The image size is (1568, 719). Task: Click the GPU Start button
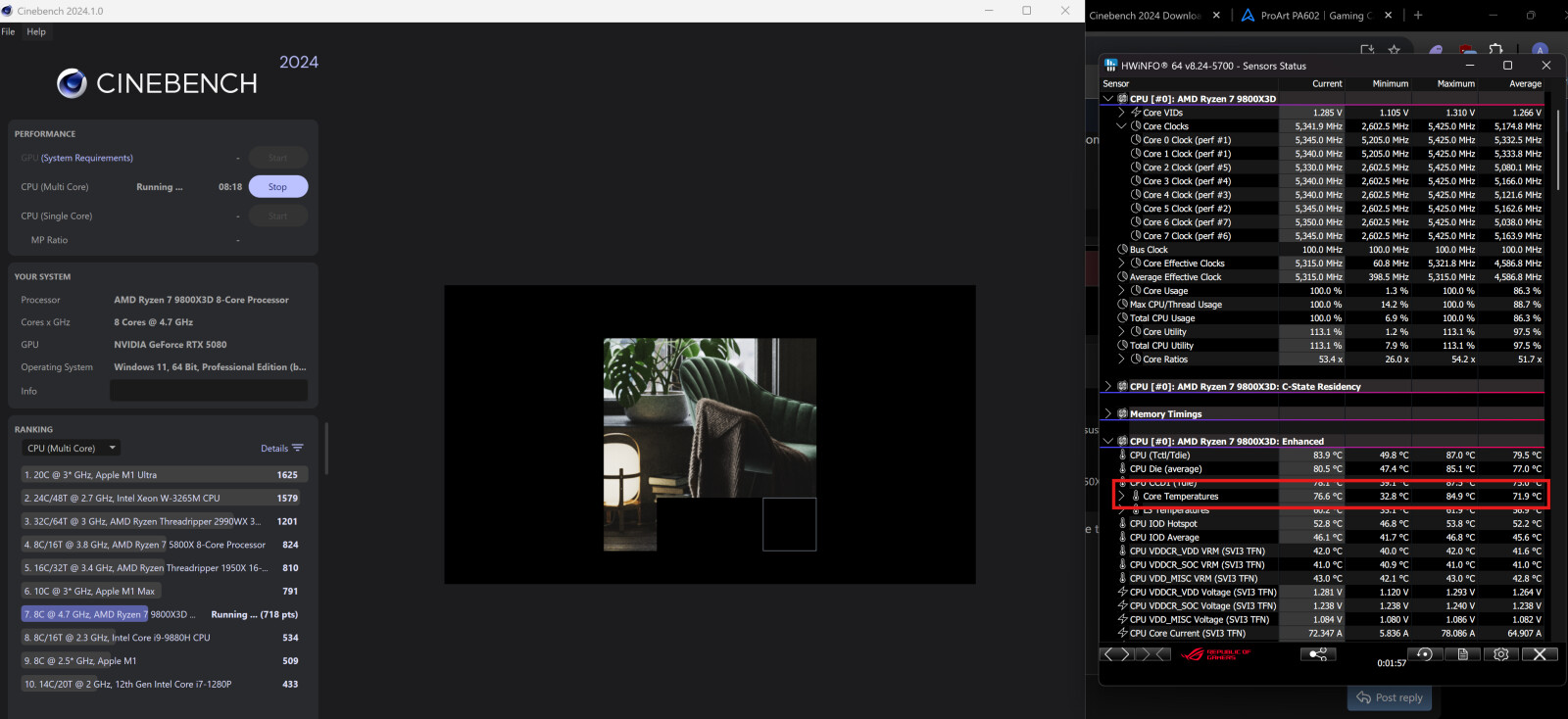click(278, 158)
